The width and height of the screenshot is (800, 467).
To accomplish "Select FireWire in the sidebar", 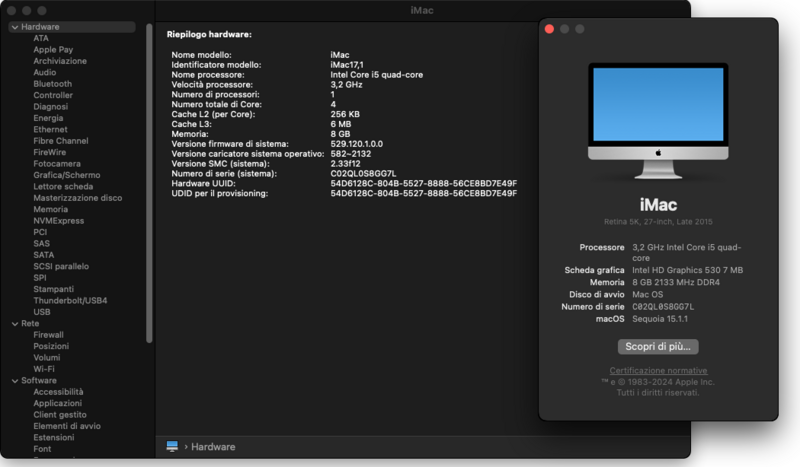I will [x=49, y=152].
